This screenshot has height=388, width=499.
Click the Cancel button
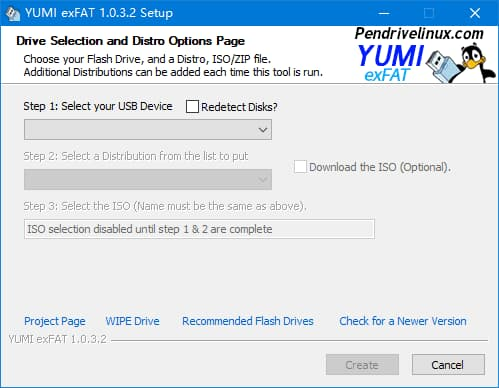448,365
